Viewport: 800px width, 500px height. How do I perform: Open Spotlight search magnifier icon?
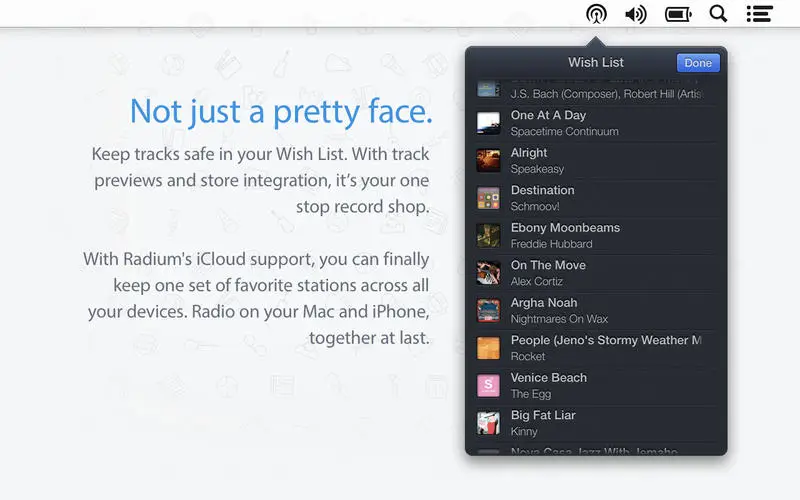click(x=718, y=14)
